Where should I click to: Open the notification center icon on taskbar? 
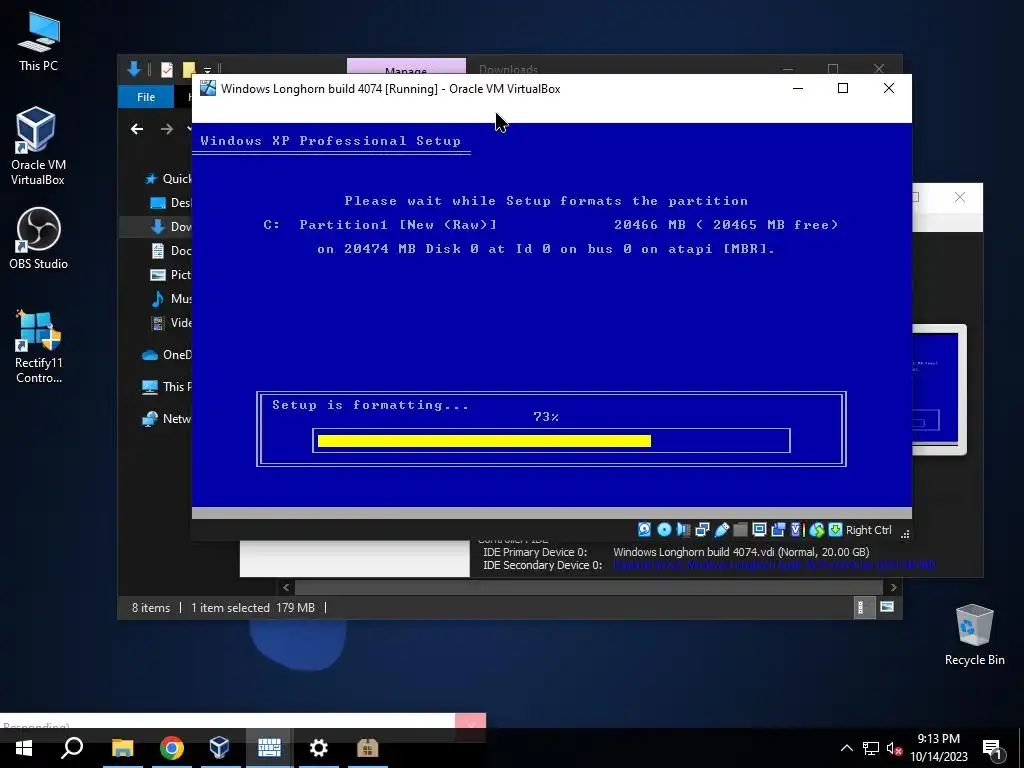pyautogui.click(x=992, y=749)
